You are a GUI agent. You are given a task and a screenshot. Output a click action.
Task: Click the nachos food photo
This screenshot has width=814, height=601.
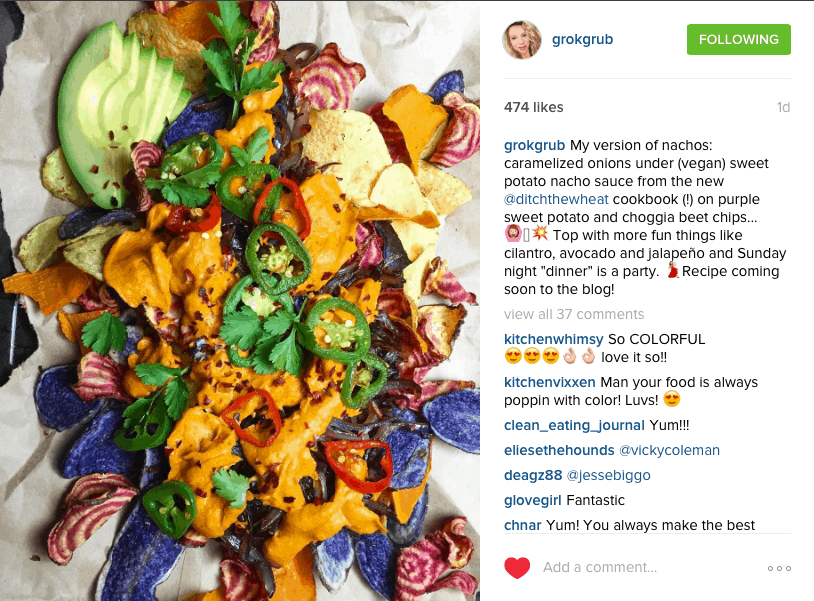(x=240, y=300)
